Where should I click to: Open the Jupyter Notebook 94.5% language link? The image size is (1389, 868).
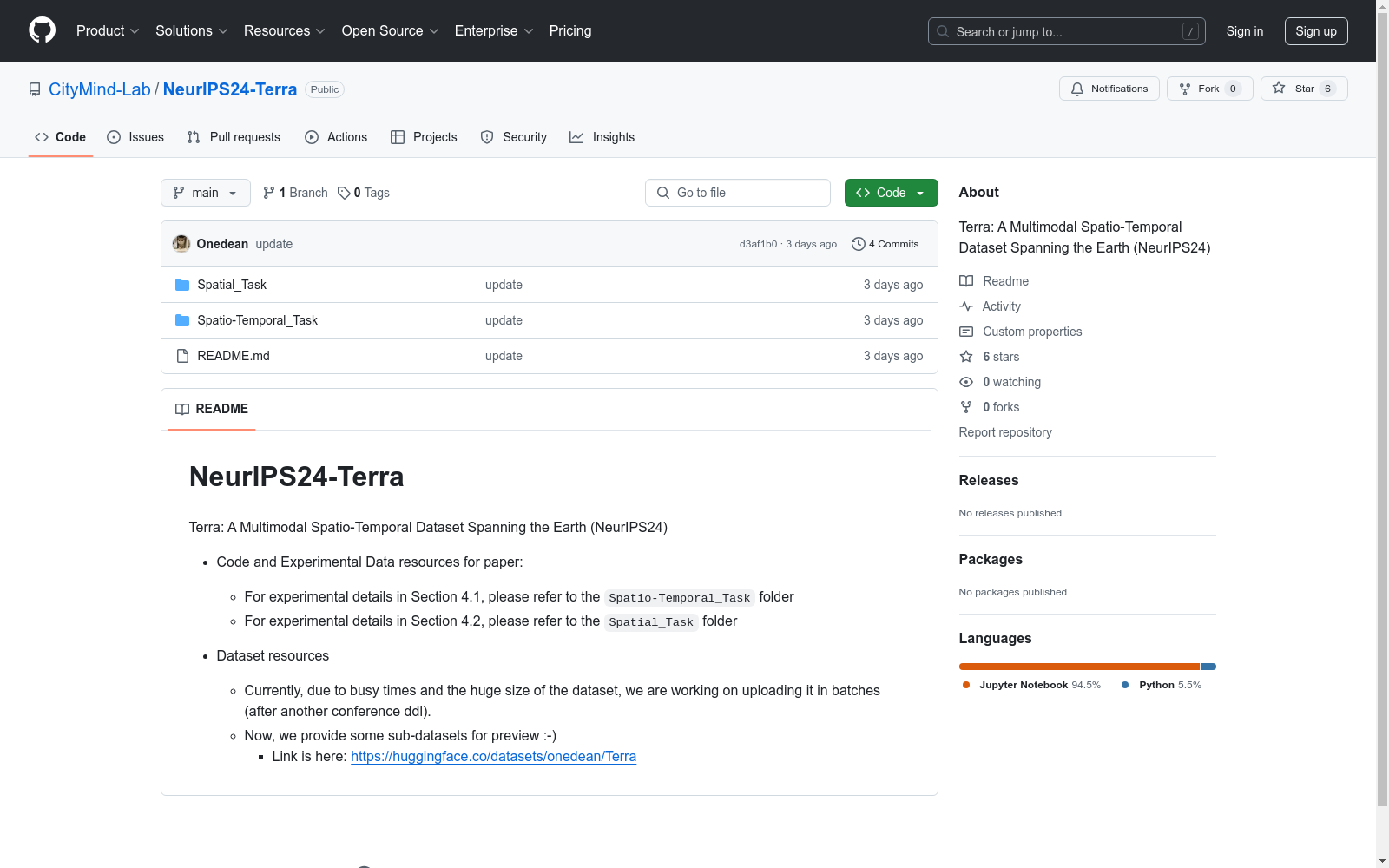(1032, 685)
